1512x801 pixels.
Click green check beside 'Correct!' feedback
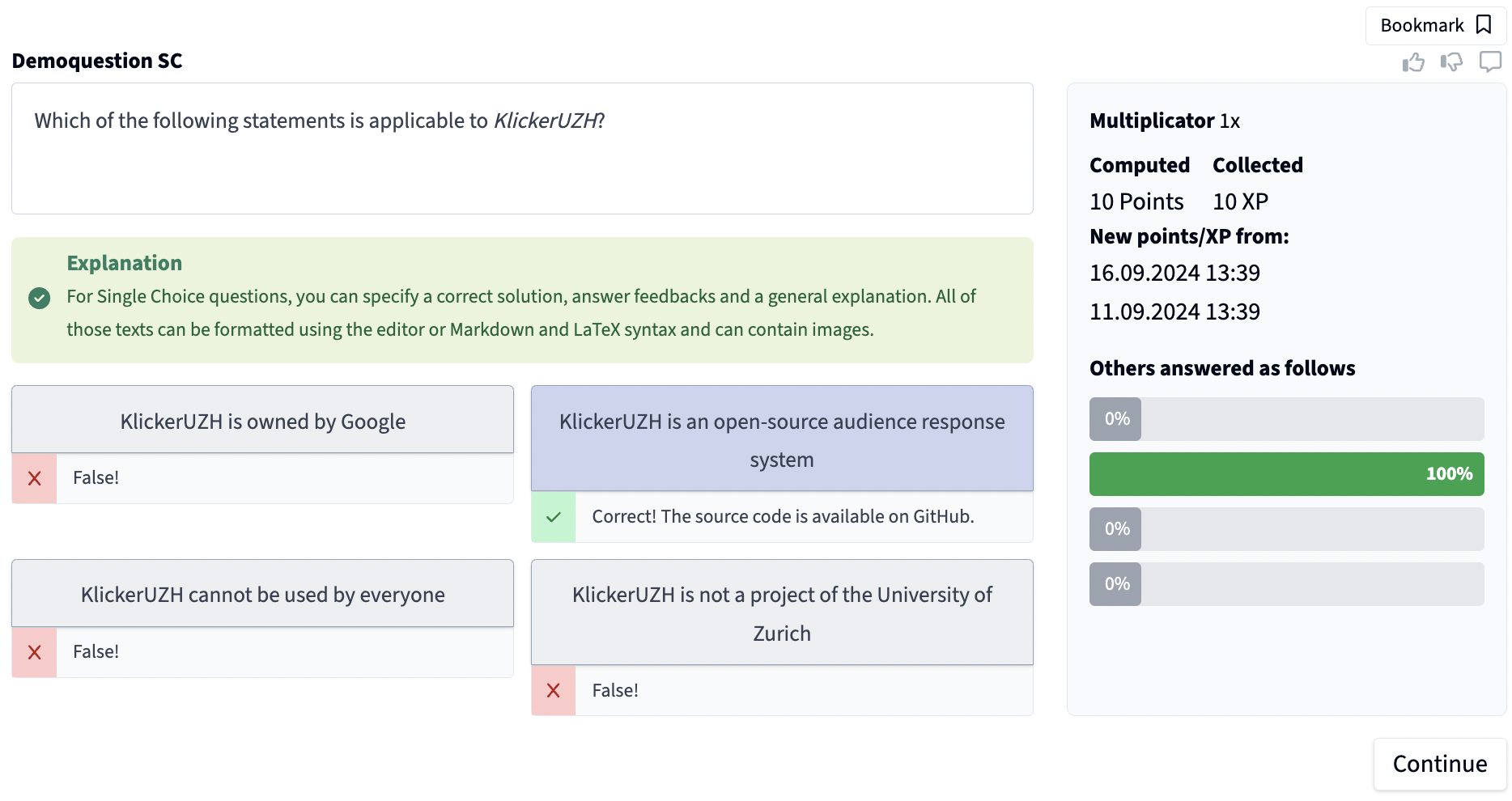pos(554,517)
